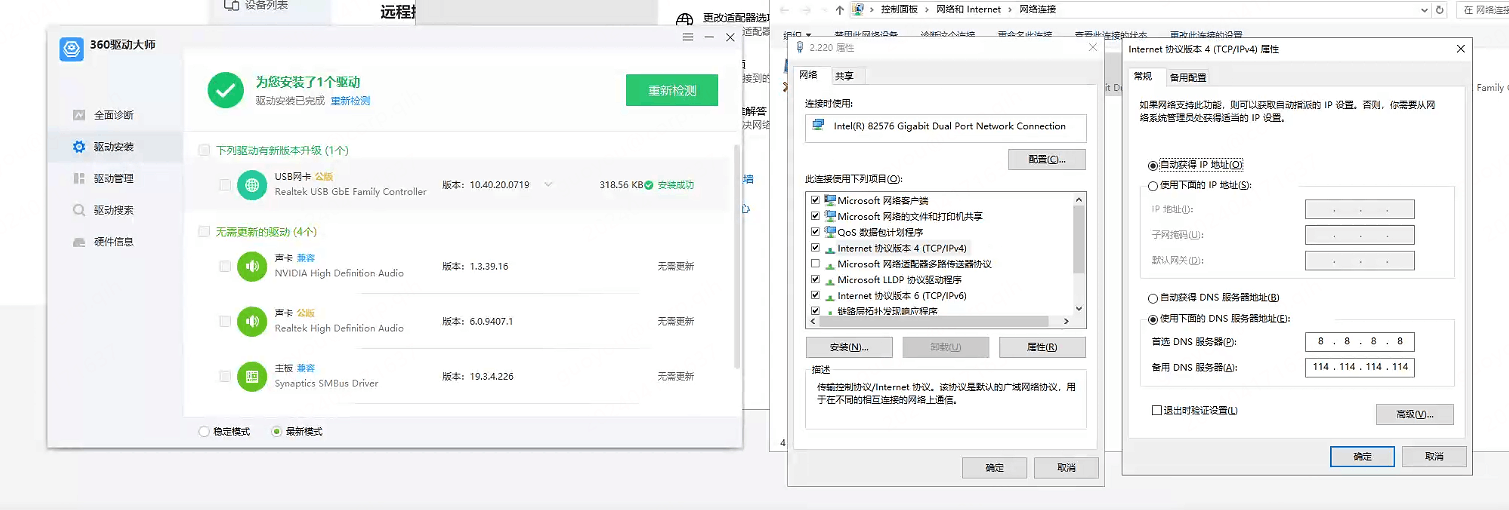Select 使用下面的 IP 地址 radio button
The height and width of the screenshot is (510, 1509).
click(1153, 185)
